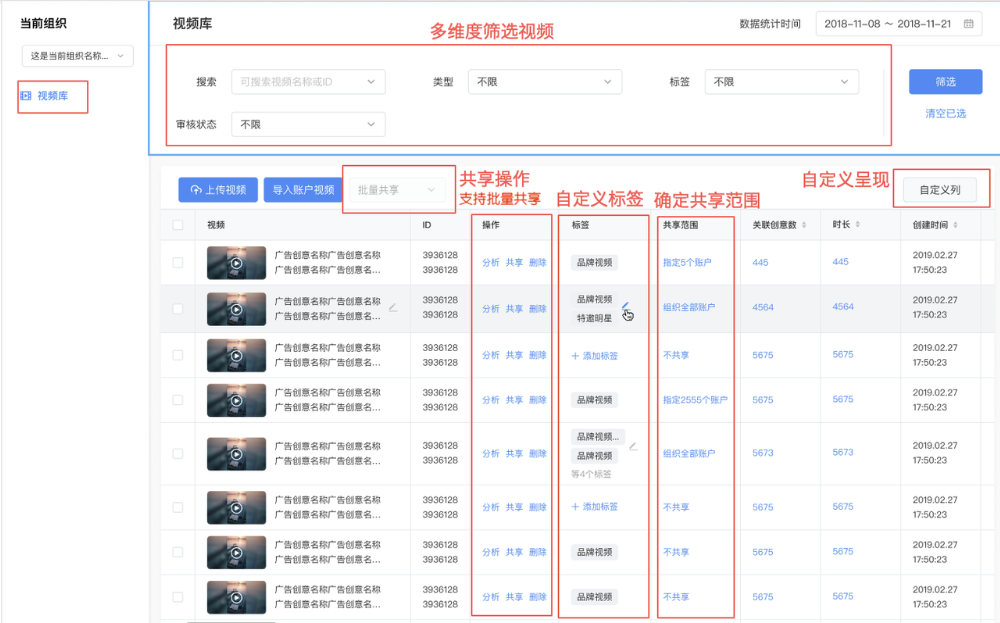1000x623 pixels.
Task: Sort by 时长 column arrows
Action: [x=857, y=224]
